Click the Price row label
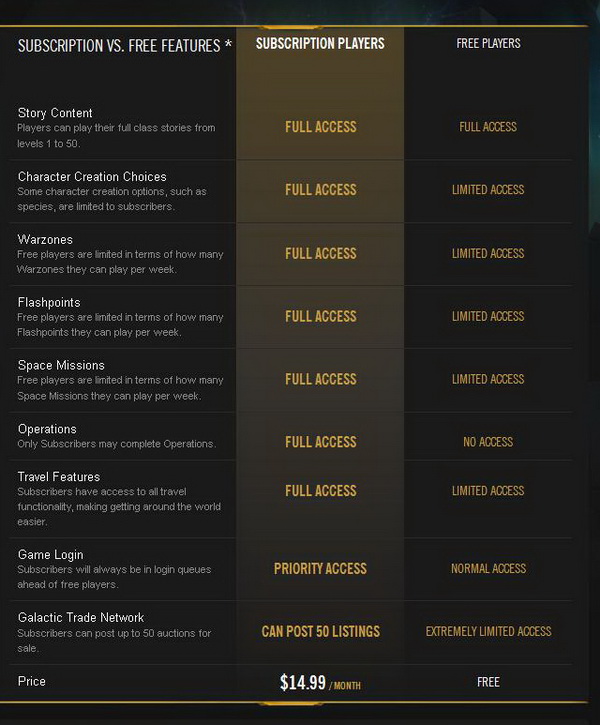 (32, 682)
